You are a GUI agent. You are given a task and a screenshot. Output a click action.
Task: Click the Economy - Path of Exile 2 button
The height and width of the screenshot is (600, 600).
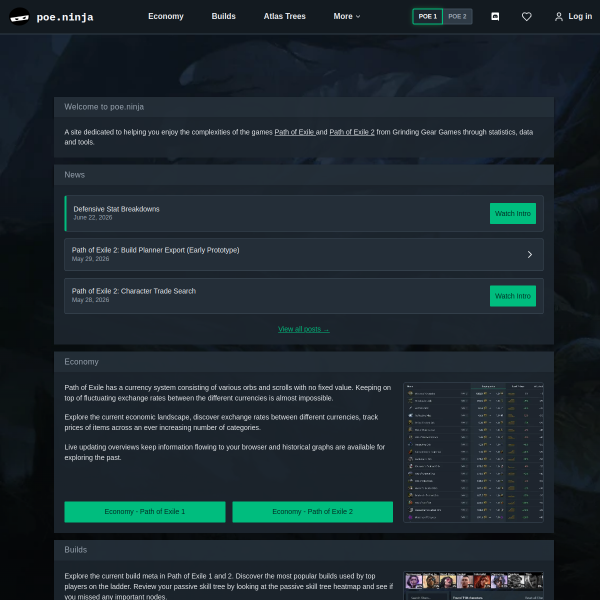[x=312, y=512]
